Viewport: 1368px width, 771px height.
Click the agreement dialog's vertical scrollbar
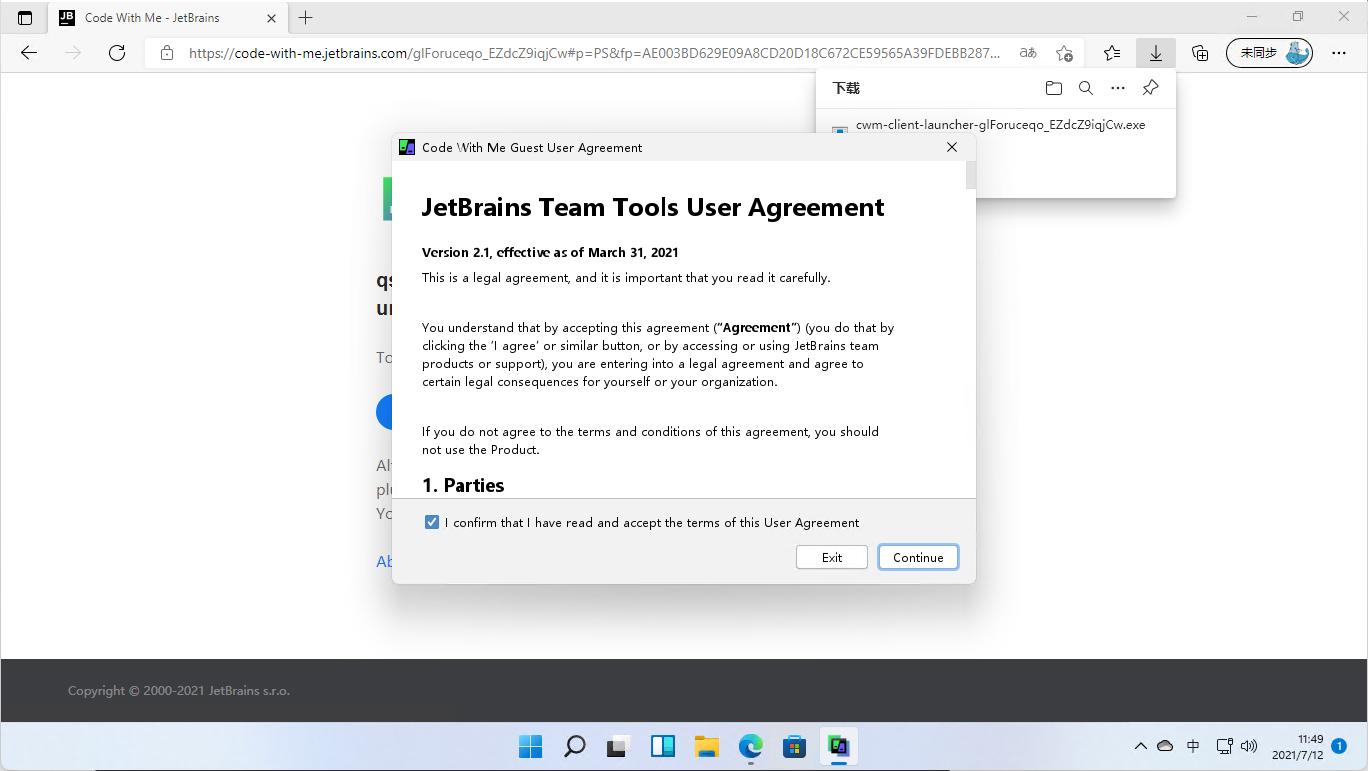tap(970, 175)
